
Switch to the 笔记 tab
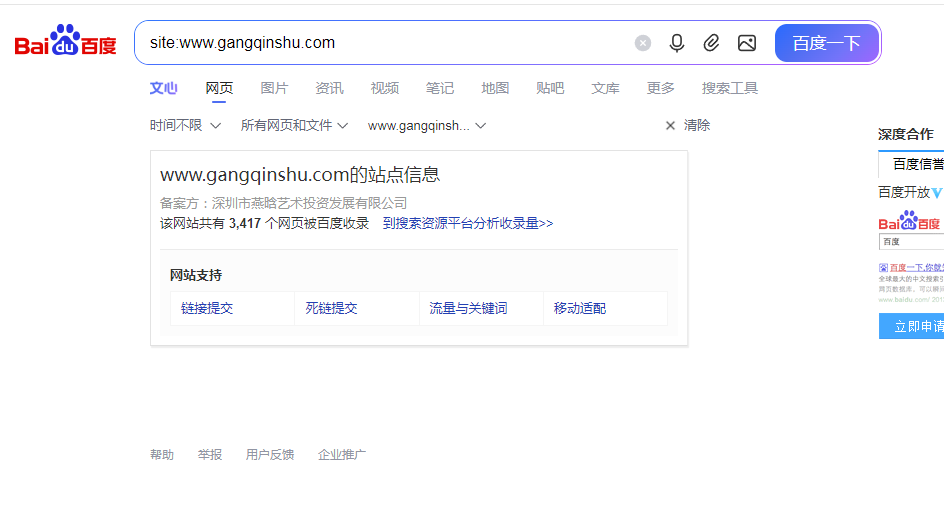tap(440, 88)
